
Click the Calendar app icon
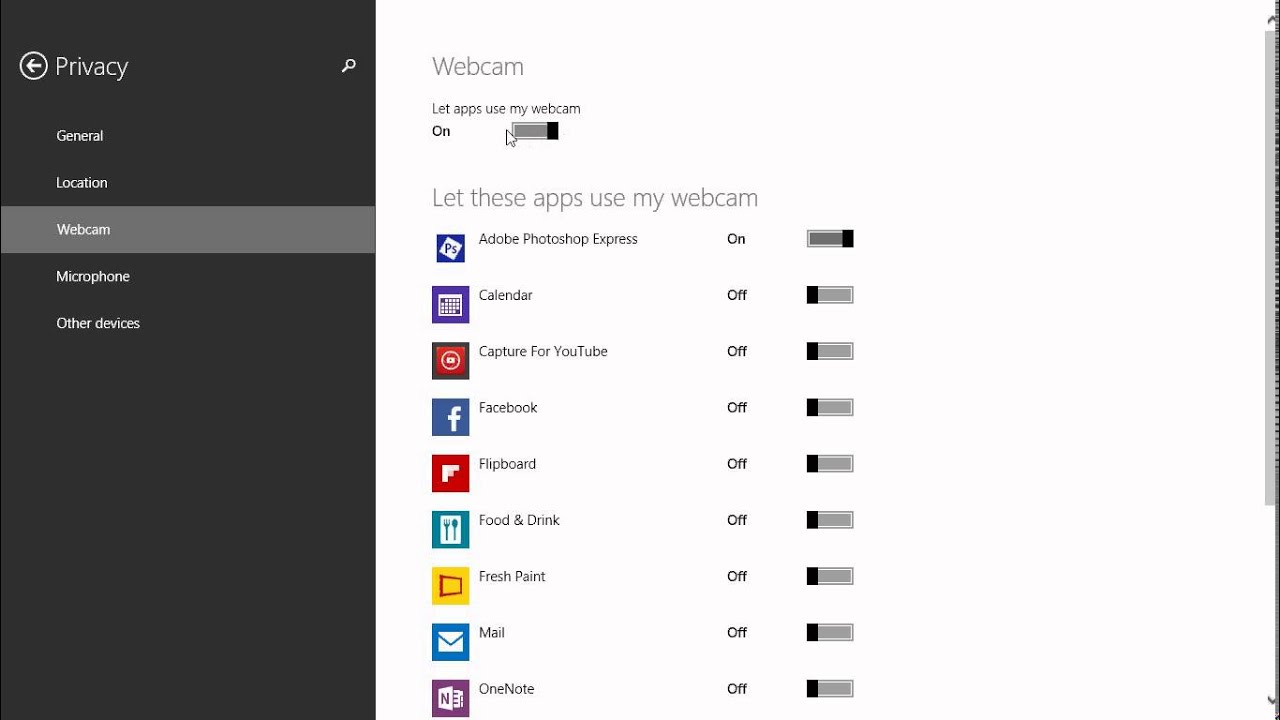(x=450, y=304)
